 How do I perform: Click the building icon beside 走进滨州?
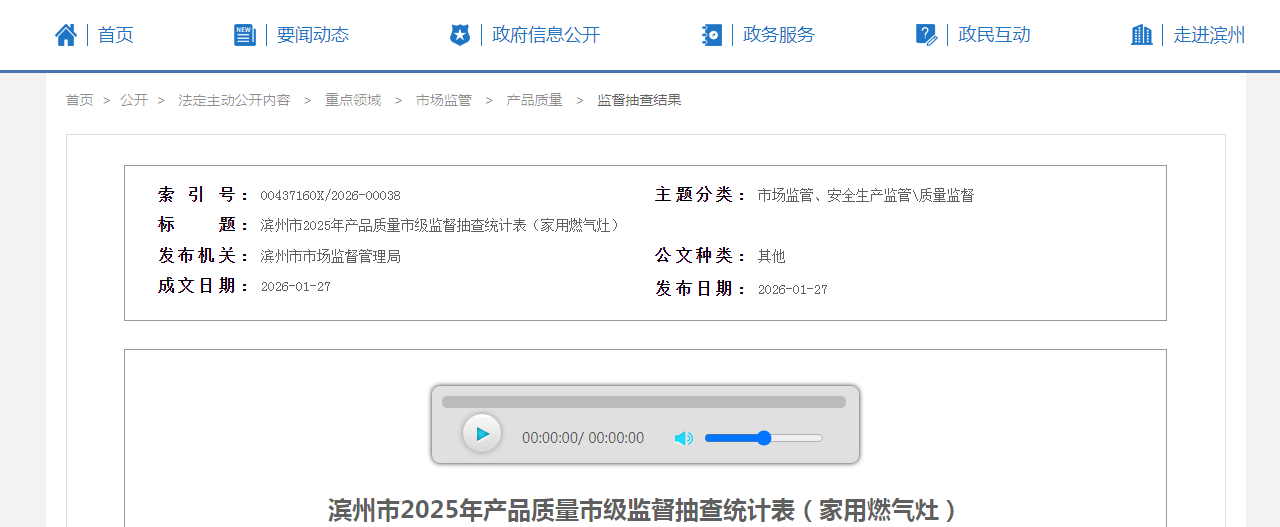coord(1142,35)
